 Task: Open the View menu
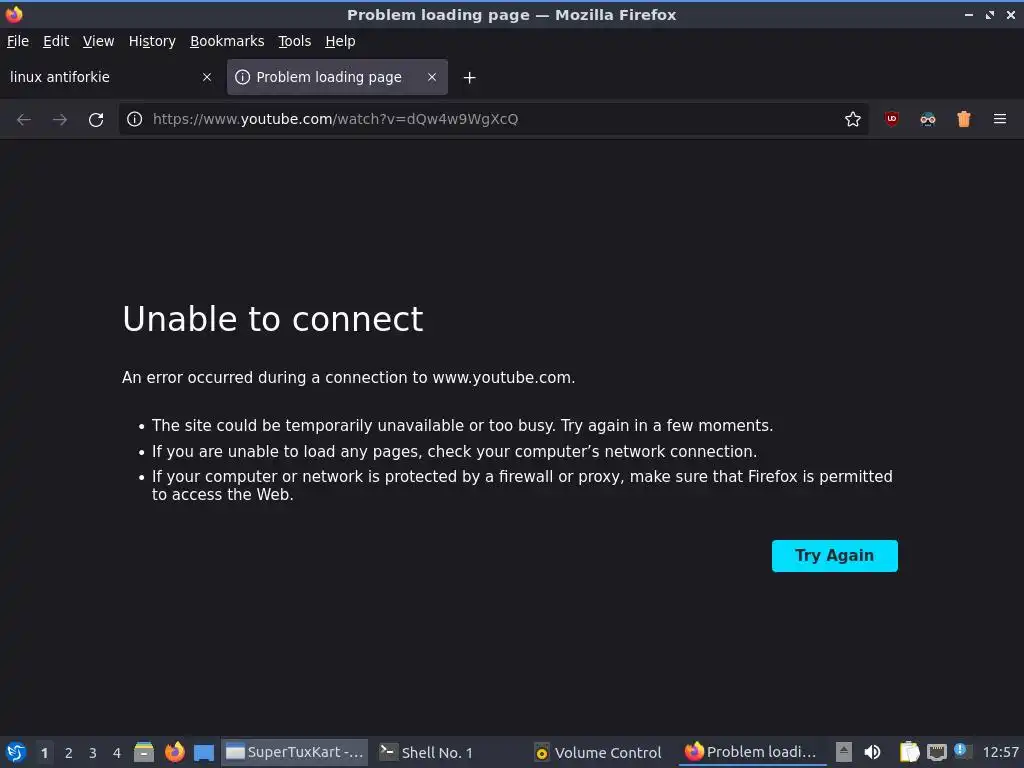pyautogui.click(x=98, y=41)
